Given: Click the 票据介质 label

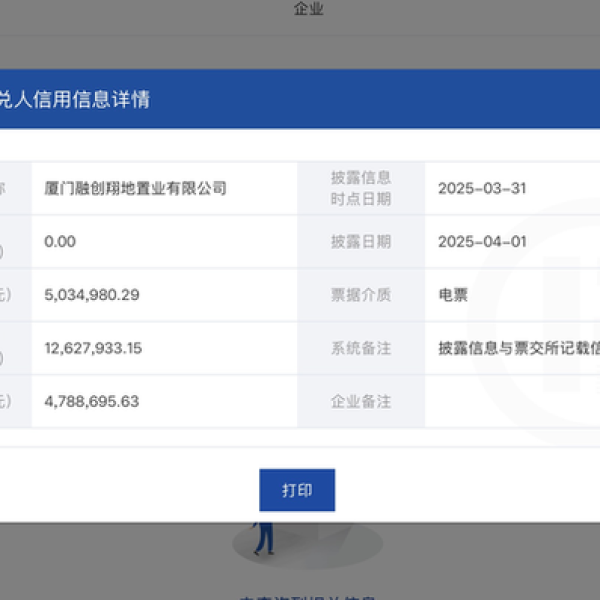Looking at the screenshot, I should (361, 295).
